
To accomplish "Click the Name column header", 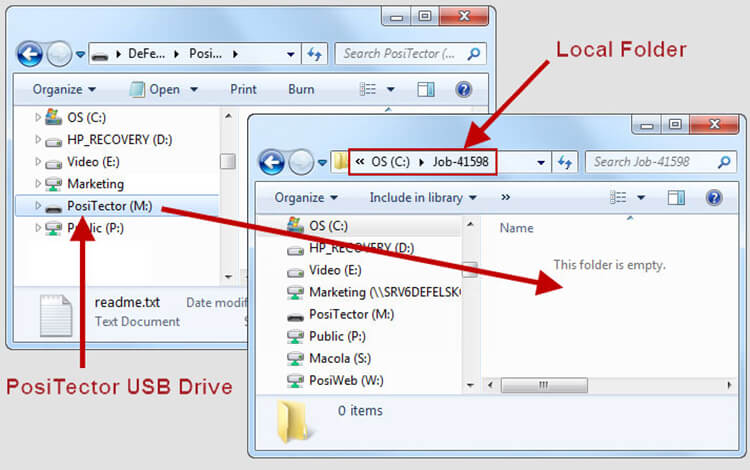I will (517, 228).
